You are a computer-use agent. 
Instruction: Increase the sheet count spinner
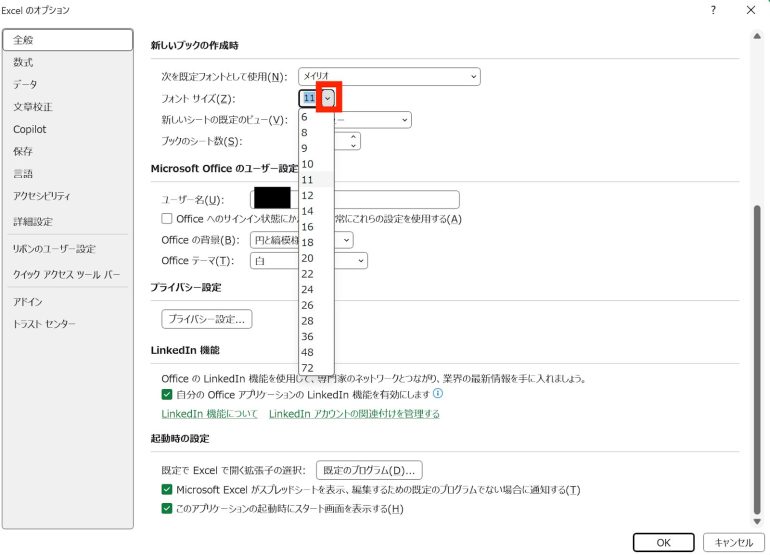coord(353,137)
